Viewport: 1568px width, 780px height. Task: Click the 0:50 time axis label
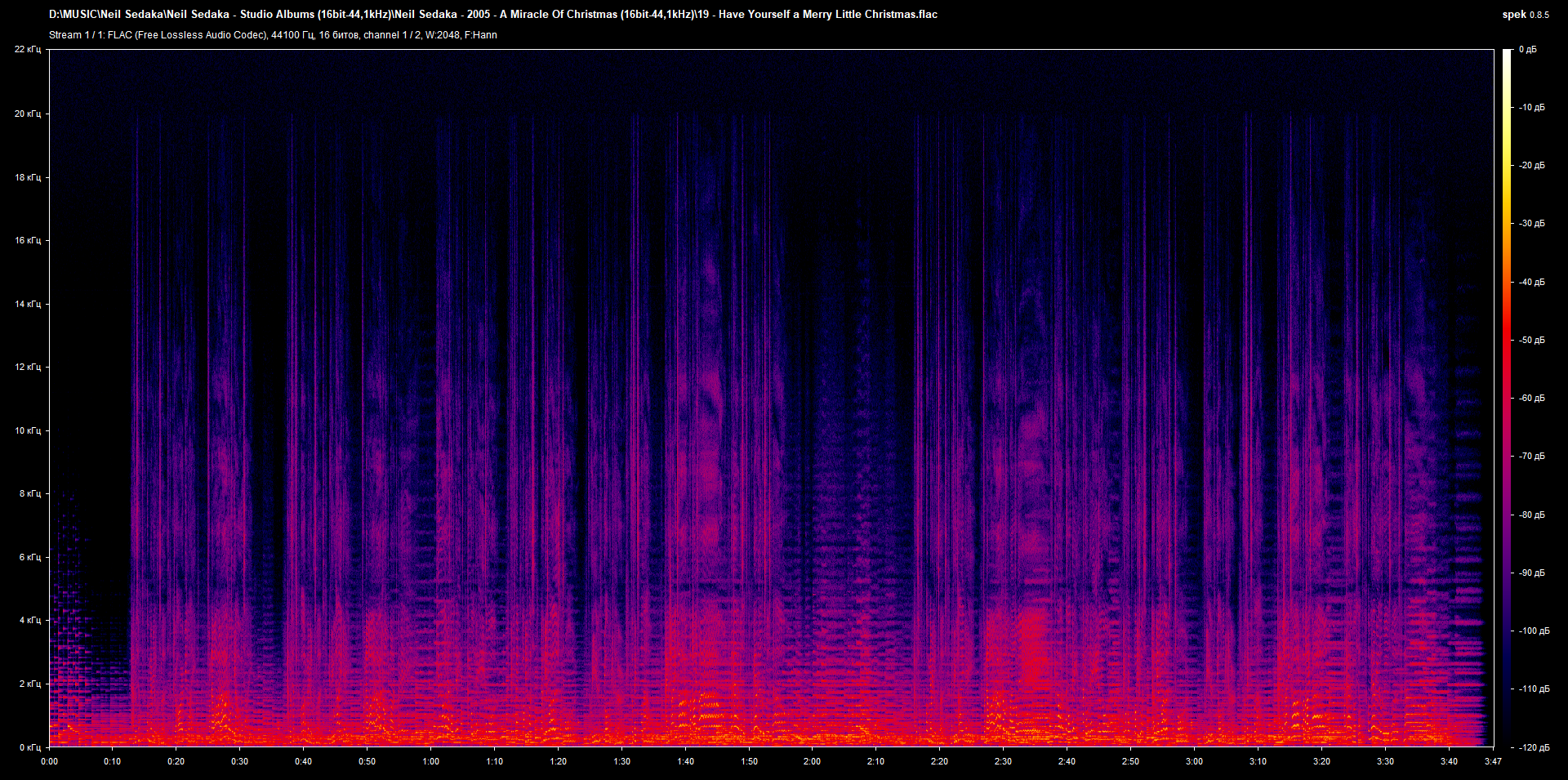[x=367, y=761]
